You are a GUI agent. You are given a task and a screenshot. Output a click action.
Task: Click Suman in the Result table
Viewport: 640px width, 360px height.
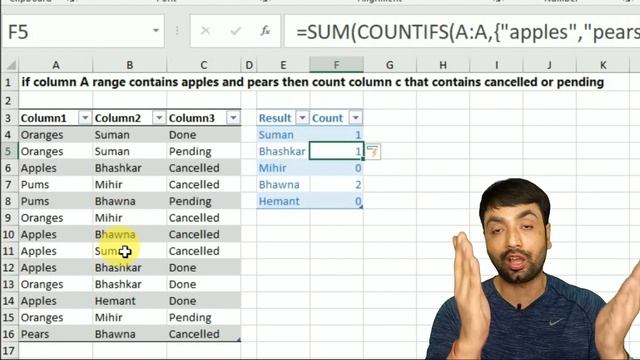tap(276, 135)
